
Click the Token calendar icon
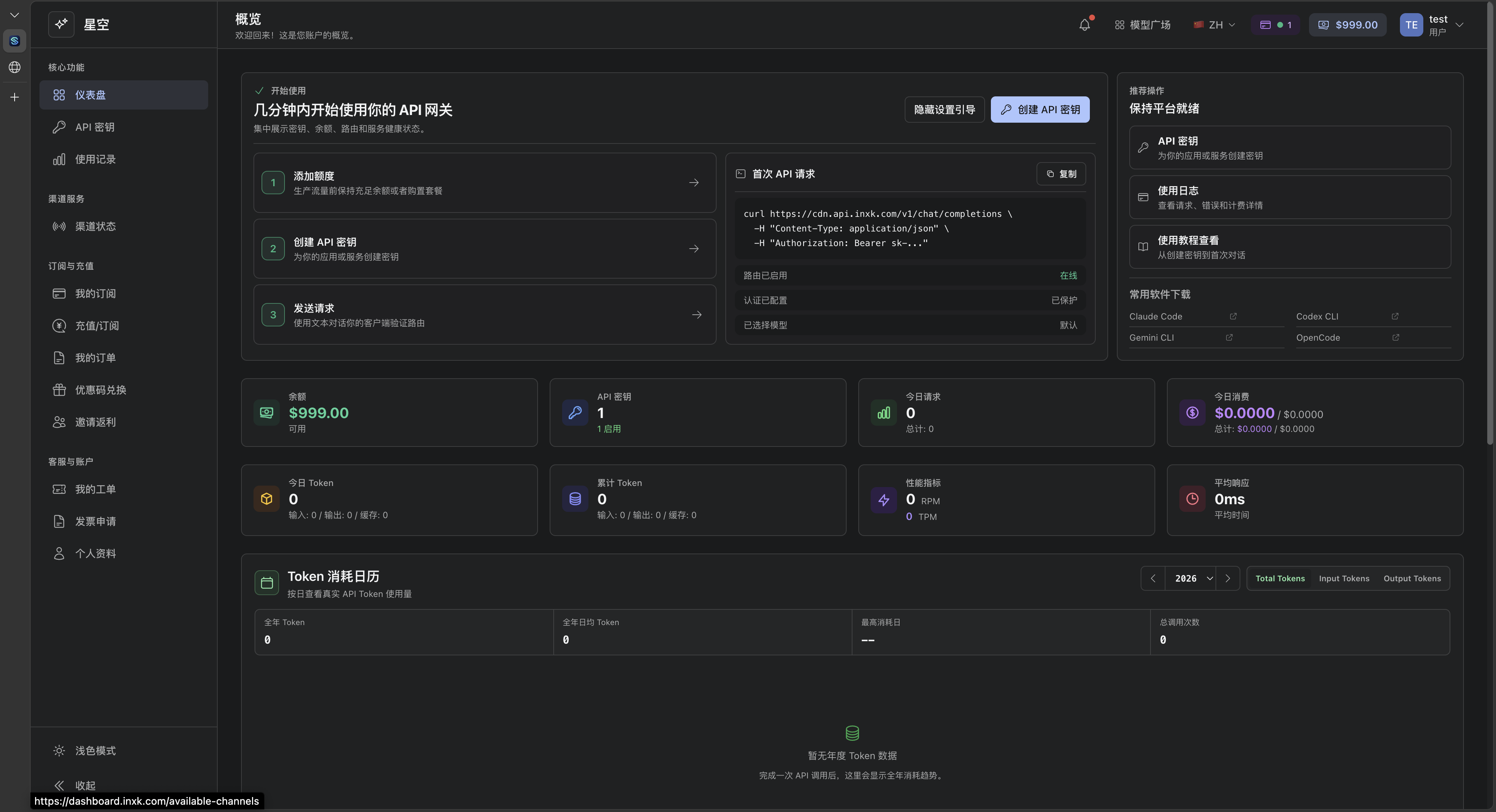coord(267,583)
